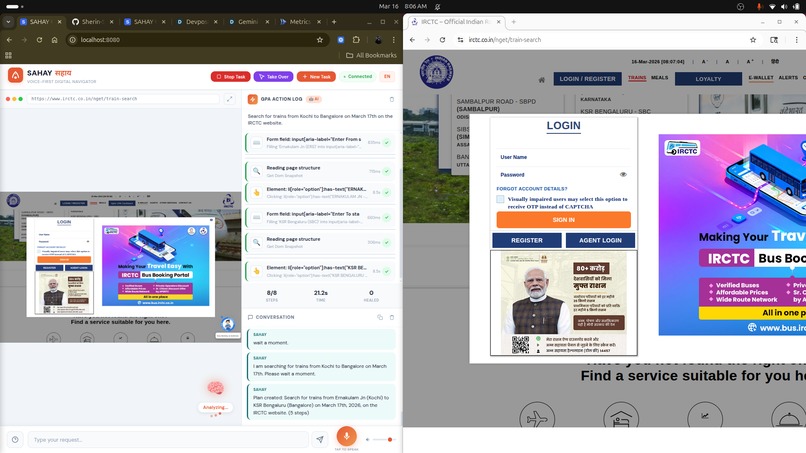This screenshot has height=453, width=806.
Task: Click the SAHAY logo icon
Action: coord(15,76)
